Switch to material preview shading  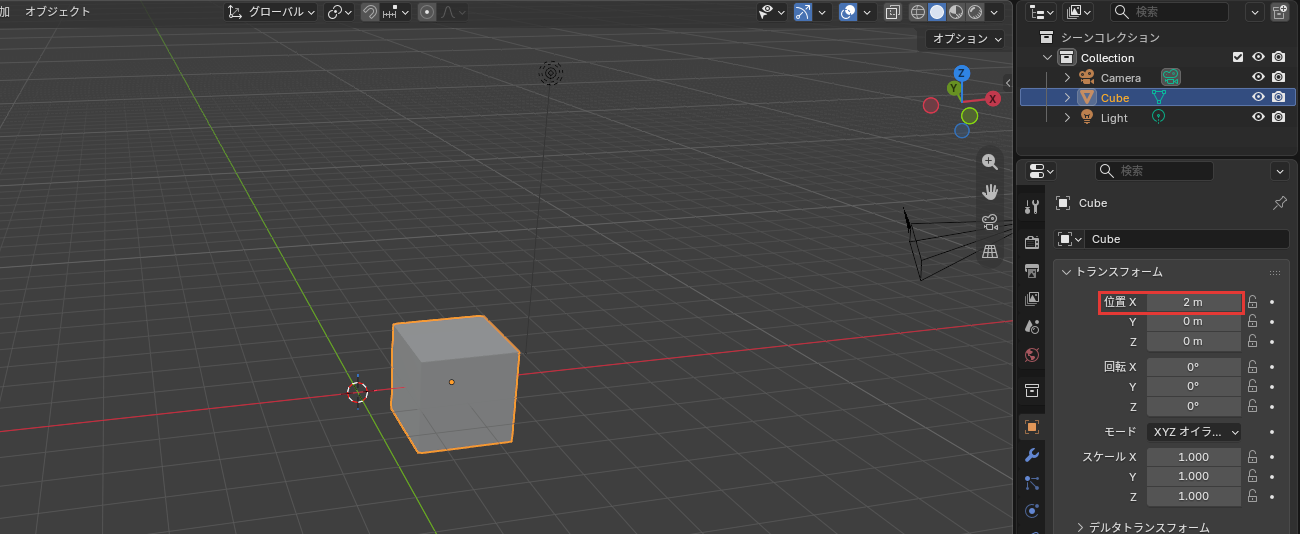click(x=956, y=12)
